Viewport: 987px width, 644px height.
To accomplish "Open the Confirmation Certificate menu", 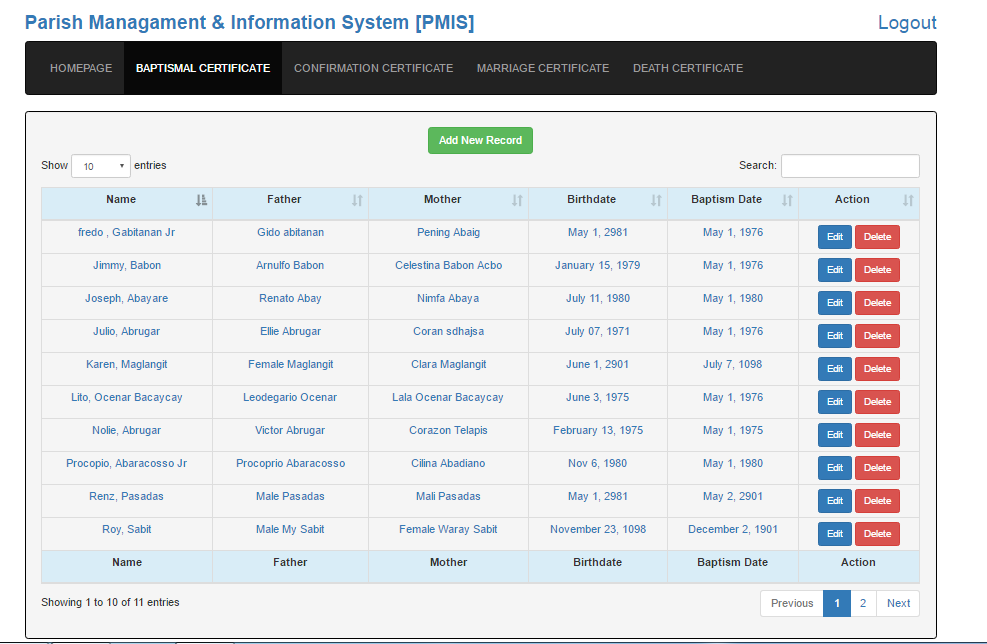I will coord(373,68).
